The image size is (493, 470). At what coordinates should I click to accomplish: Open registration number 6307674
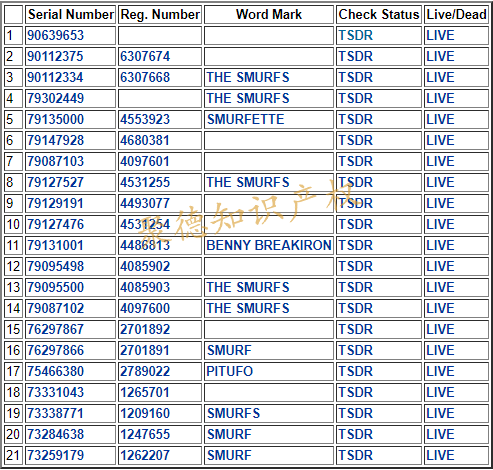145,56
